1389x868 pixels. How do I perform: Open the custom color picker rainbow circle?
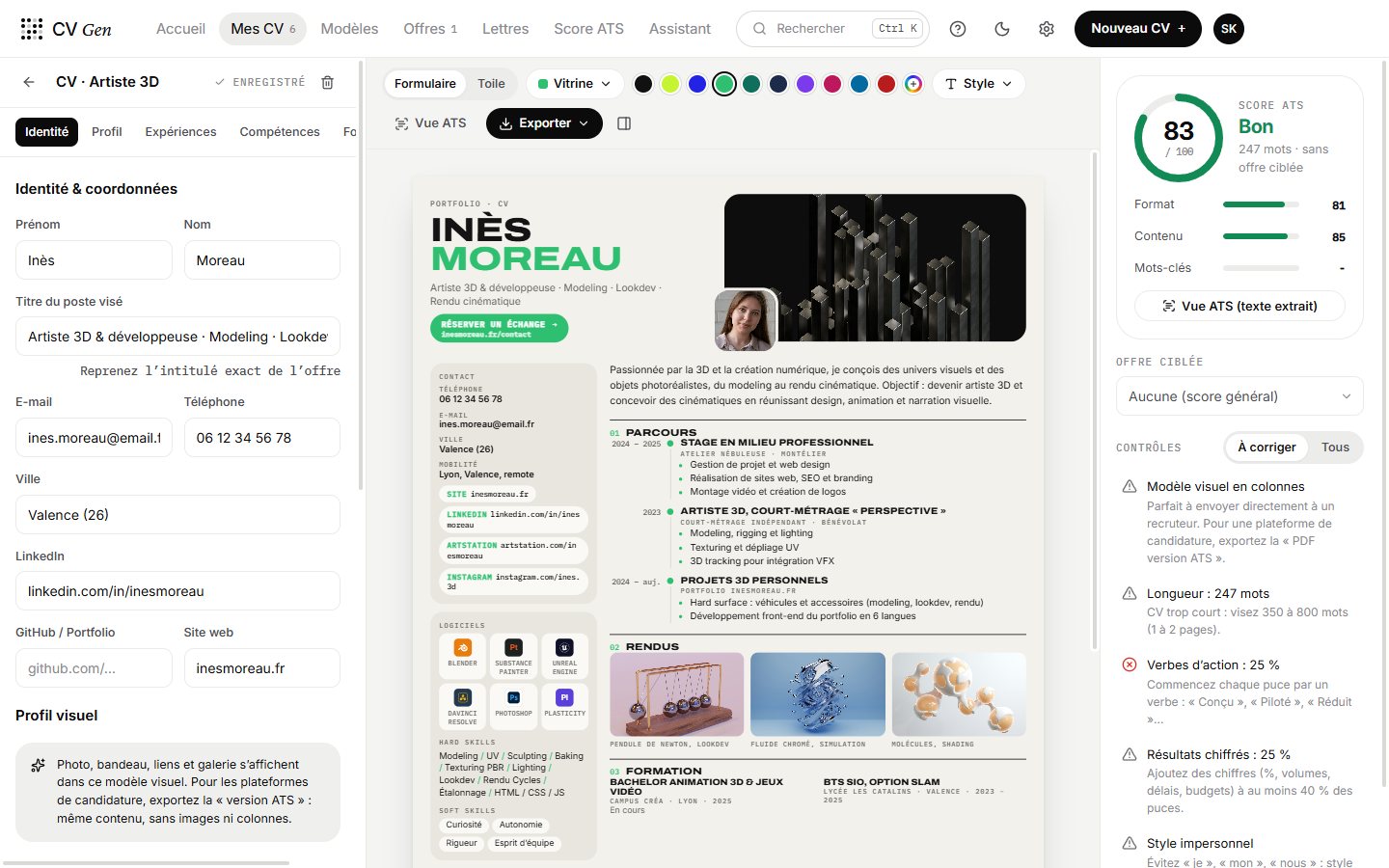coord(913,84)
